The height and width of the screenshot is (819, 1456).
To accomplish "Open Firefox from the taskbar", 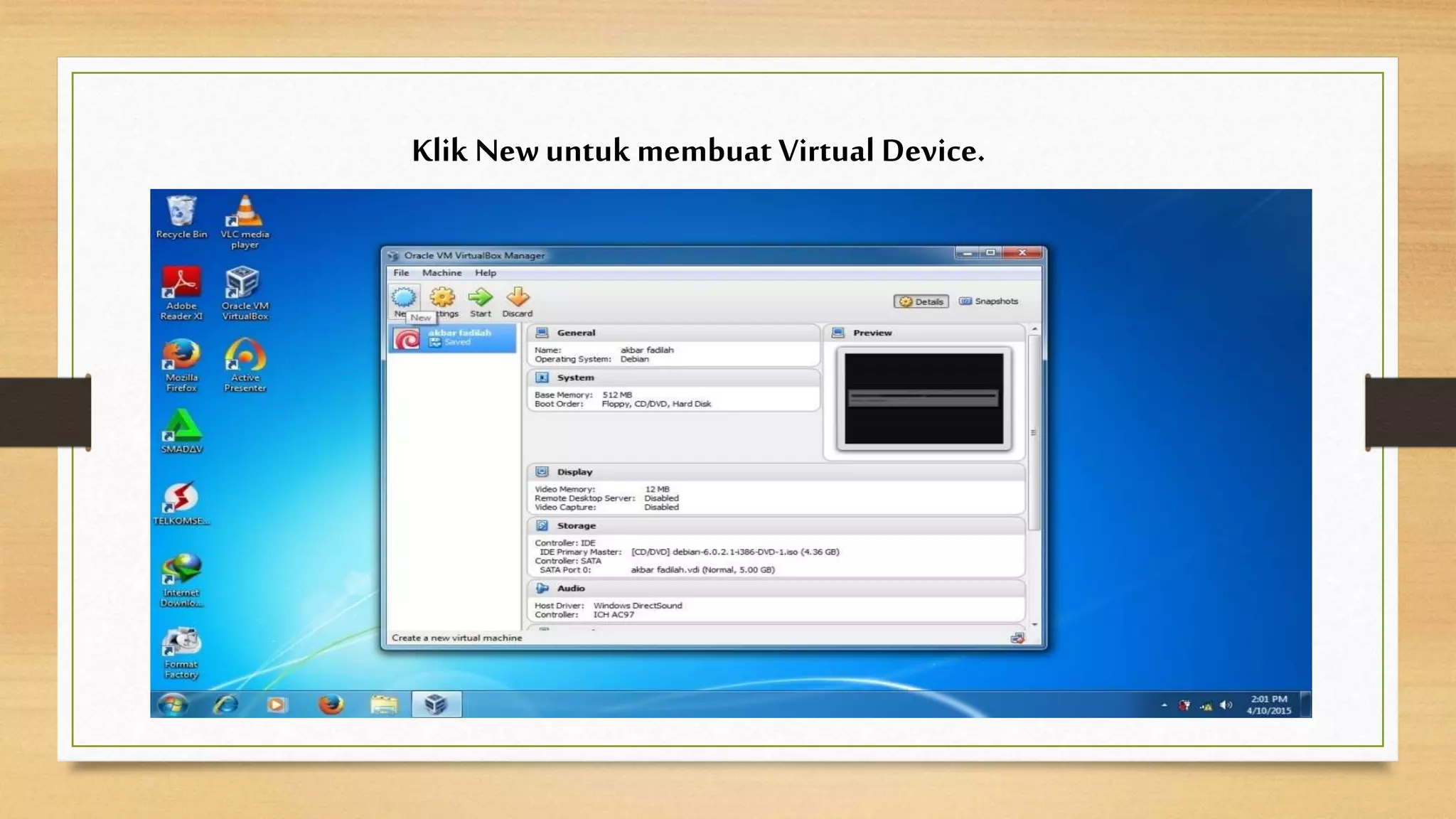I will coord(331,705).
